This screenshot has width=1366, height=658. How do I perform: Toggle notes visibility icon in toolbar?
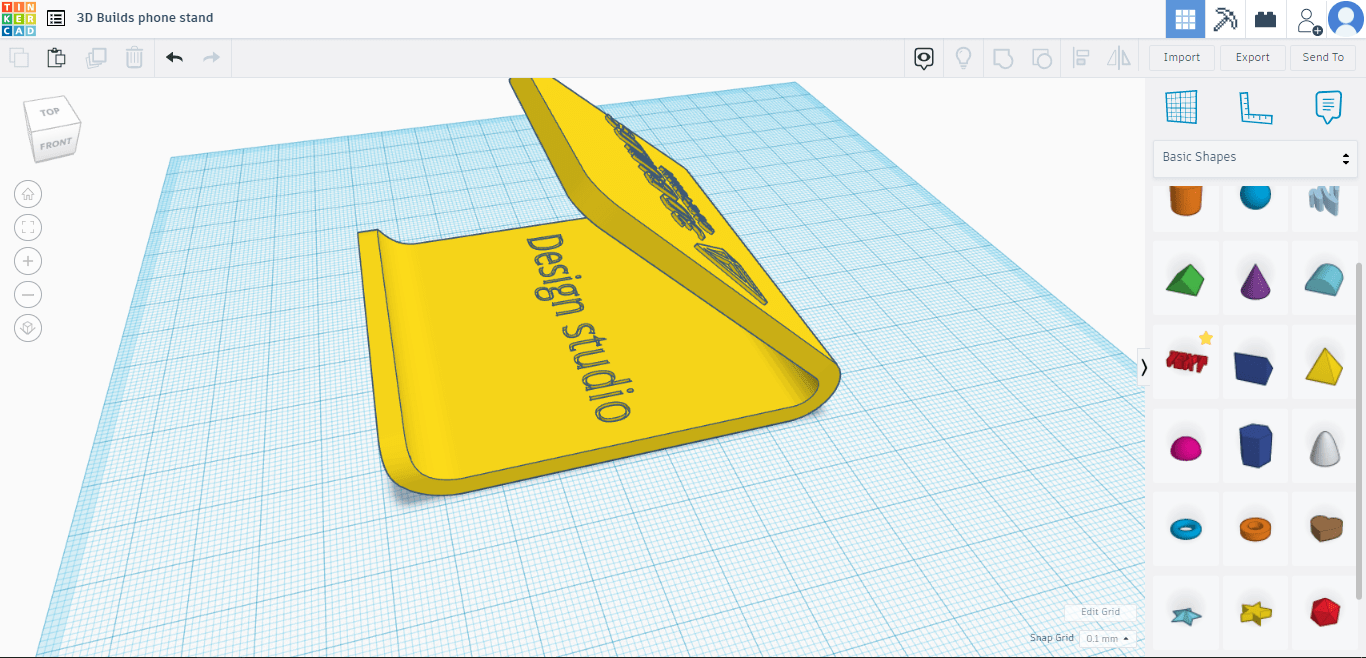(924, 58)
